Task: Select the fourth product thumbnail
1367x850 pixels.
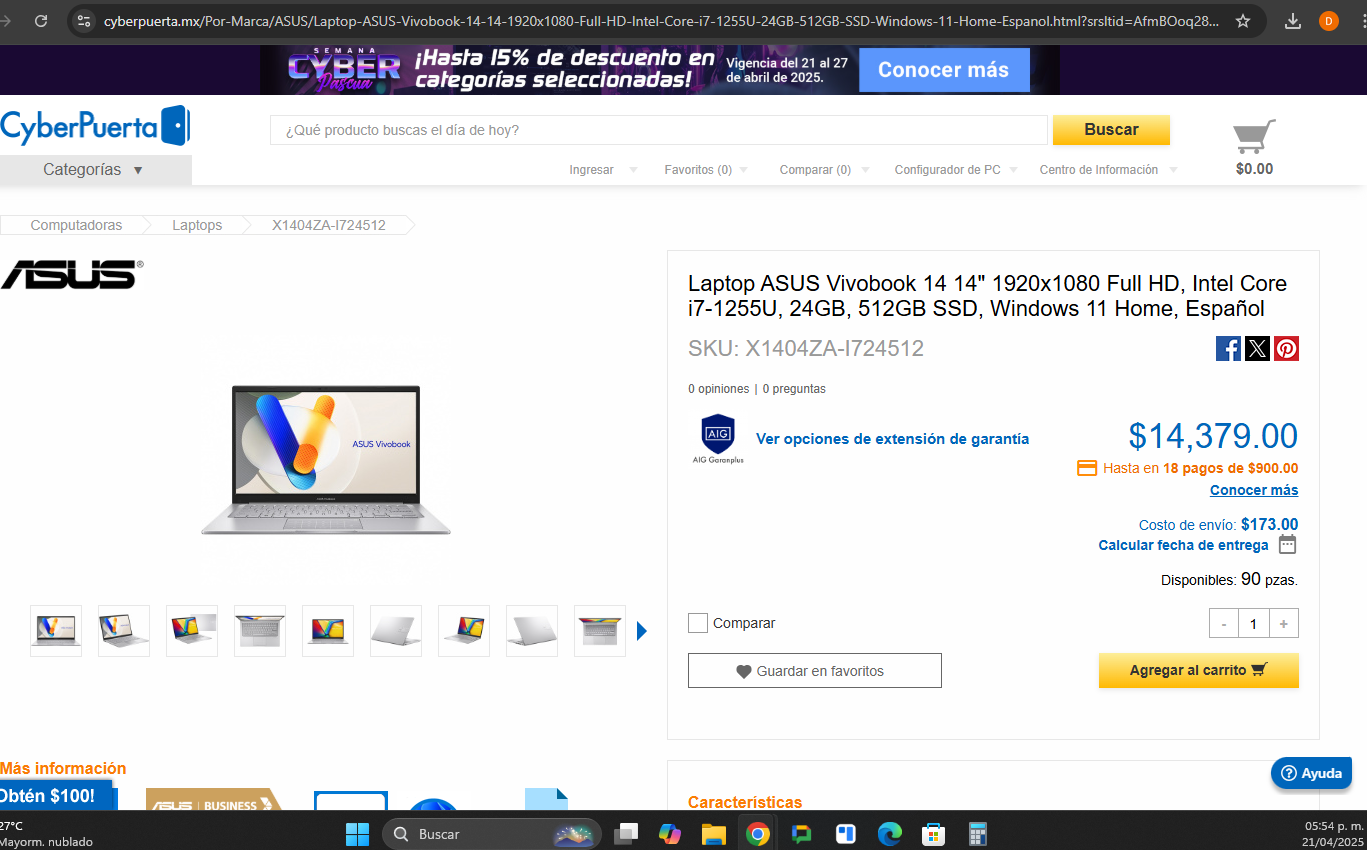Action: [x=260, y=631]
